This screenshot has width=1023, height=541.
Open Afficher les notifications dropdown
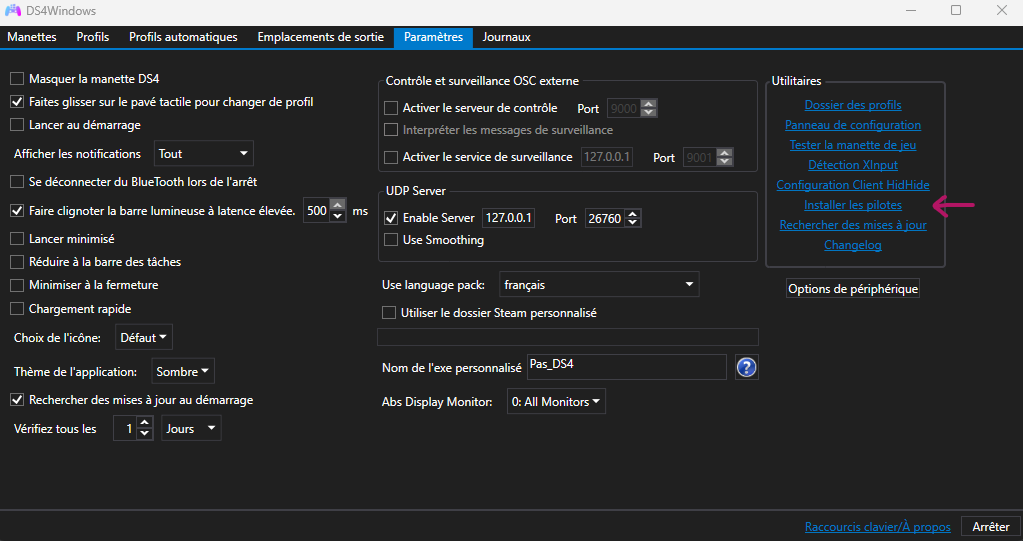click(205, 154)
